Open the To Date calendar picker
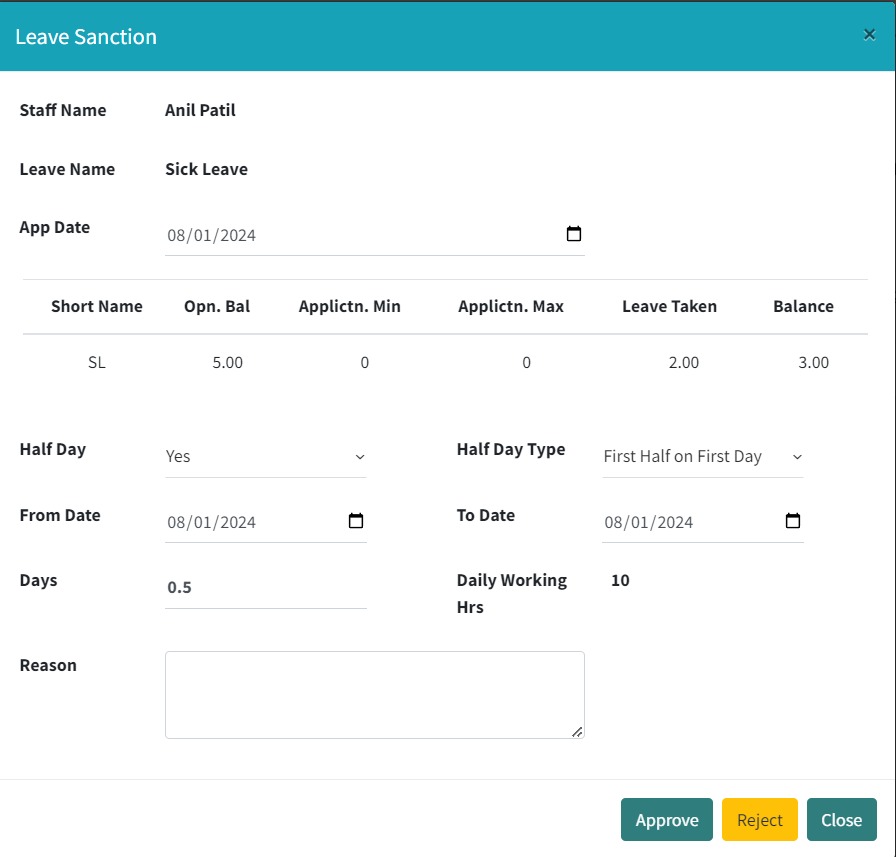Viewport: 896px width, 857px height. [793, 521]
